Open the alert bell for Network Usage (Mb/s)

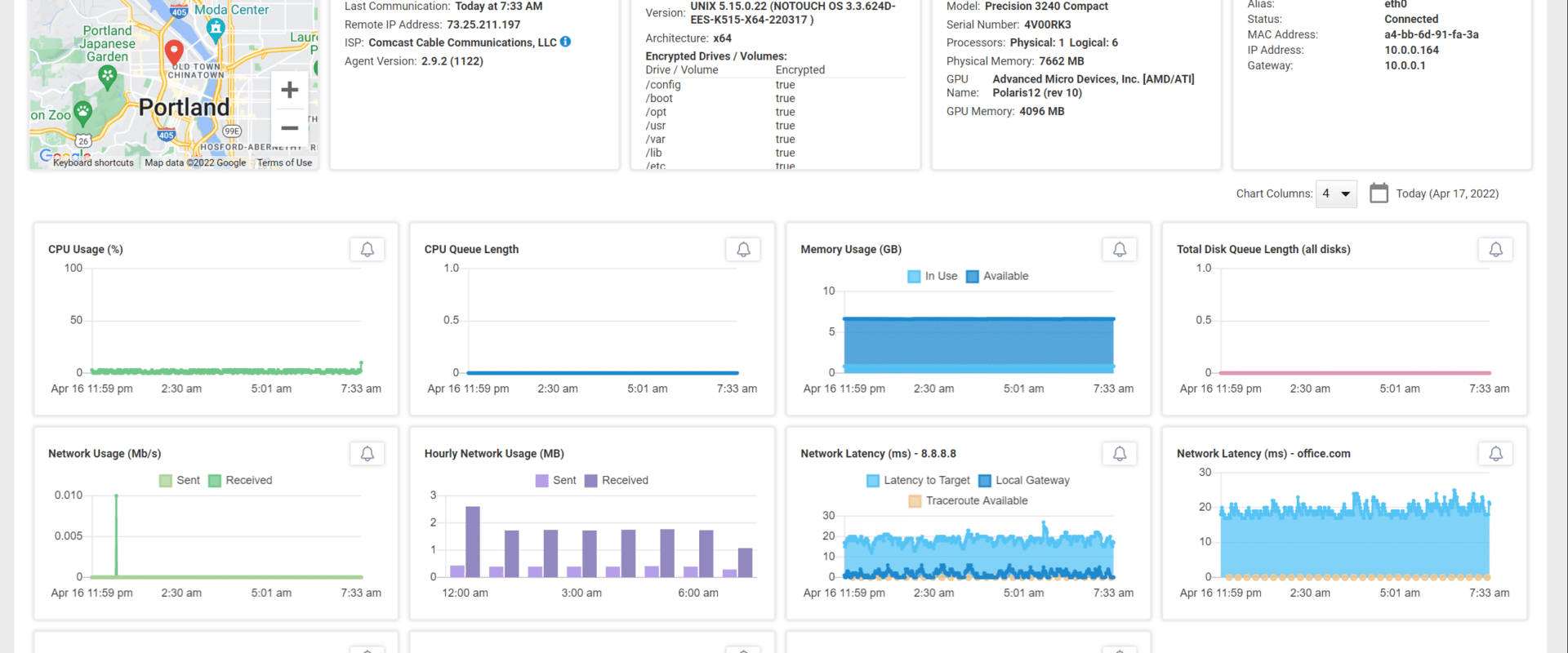point(367,454)
